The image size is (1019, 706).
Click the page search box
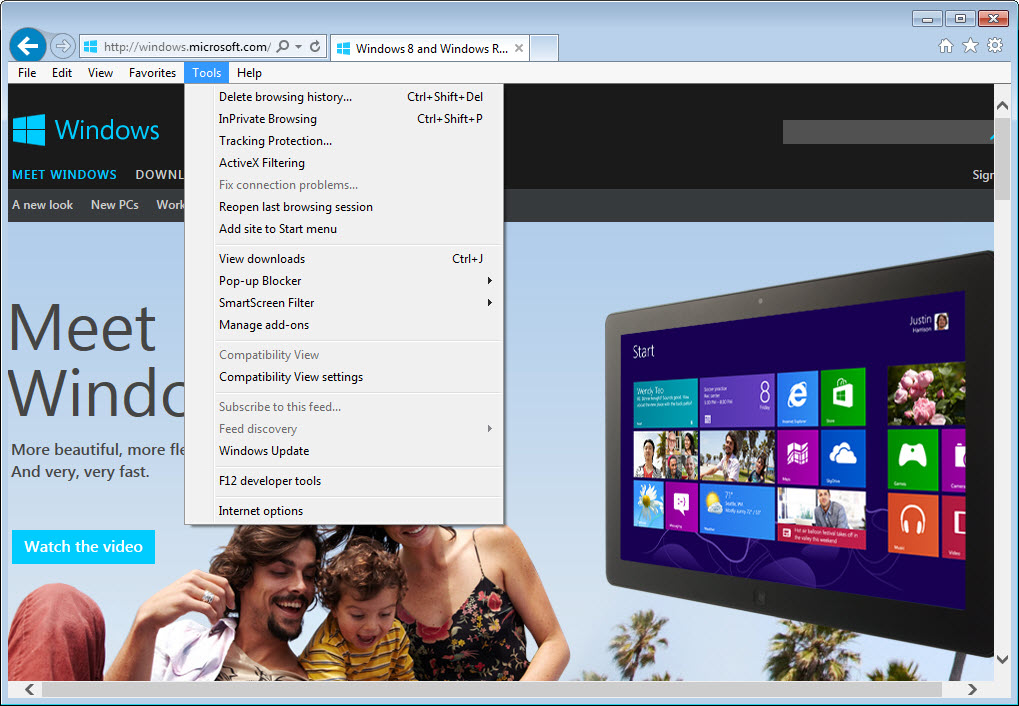click(888, 132)
